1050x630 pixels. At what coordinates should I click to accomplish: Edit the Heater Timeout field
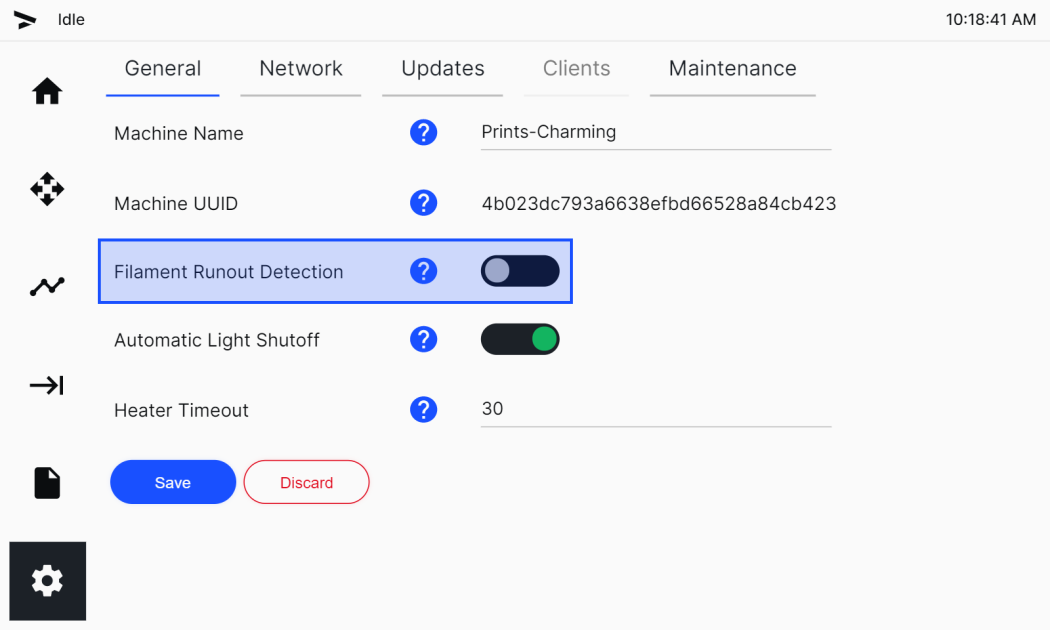tap(656, 409)
